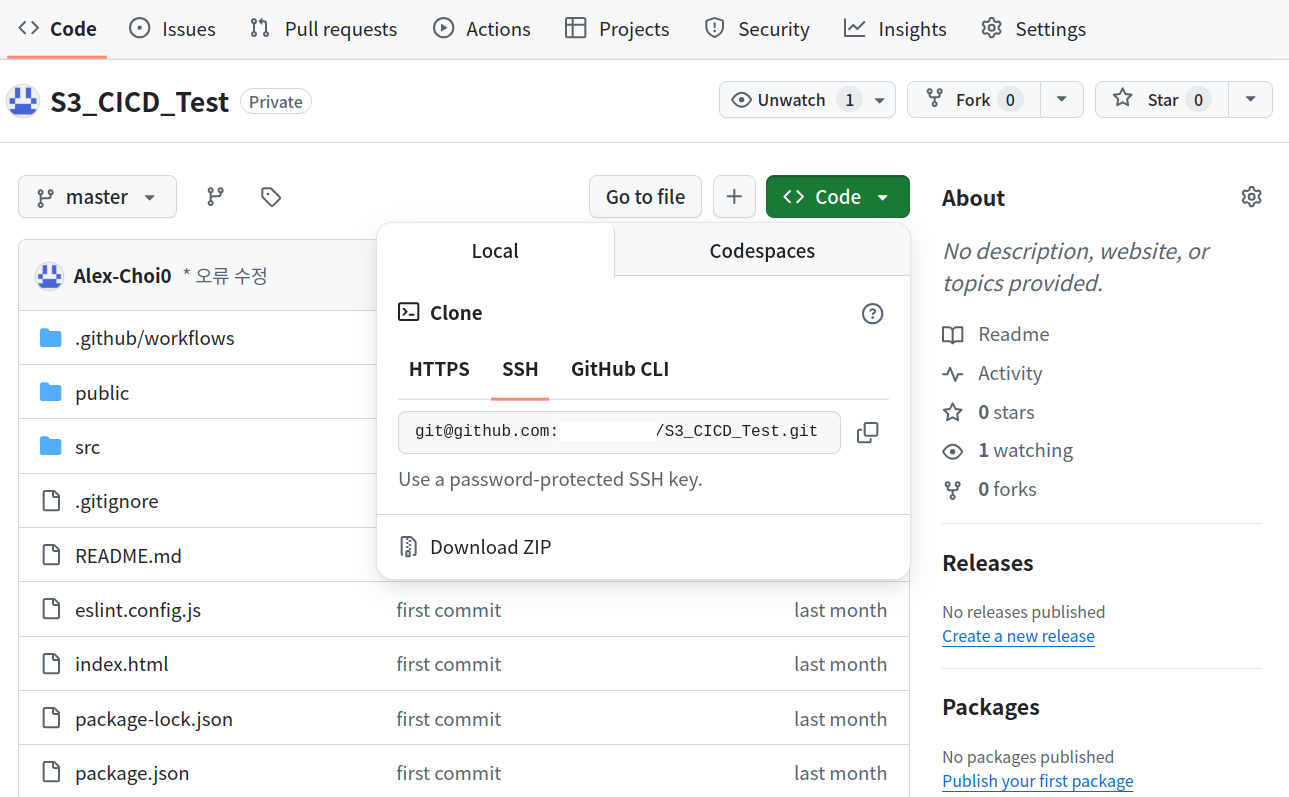Click Download ZIP

pyautogui.click(x=490, y=547)
